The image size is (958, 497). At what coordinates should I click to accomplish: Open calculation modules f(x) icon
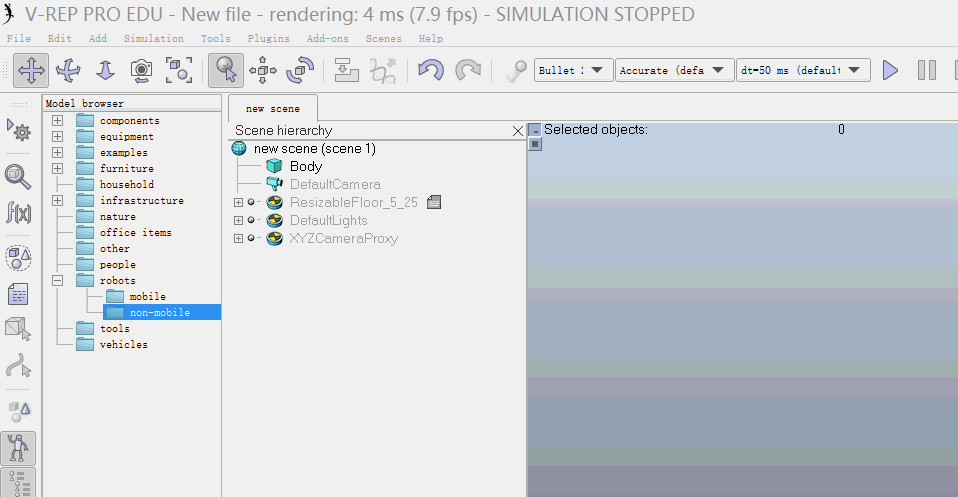tap(18, 213)
